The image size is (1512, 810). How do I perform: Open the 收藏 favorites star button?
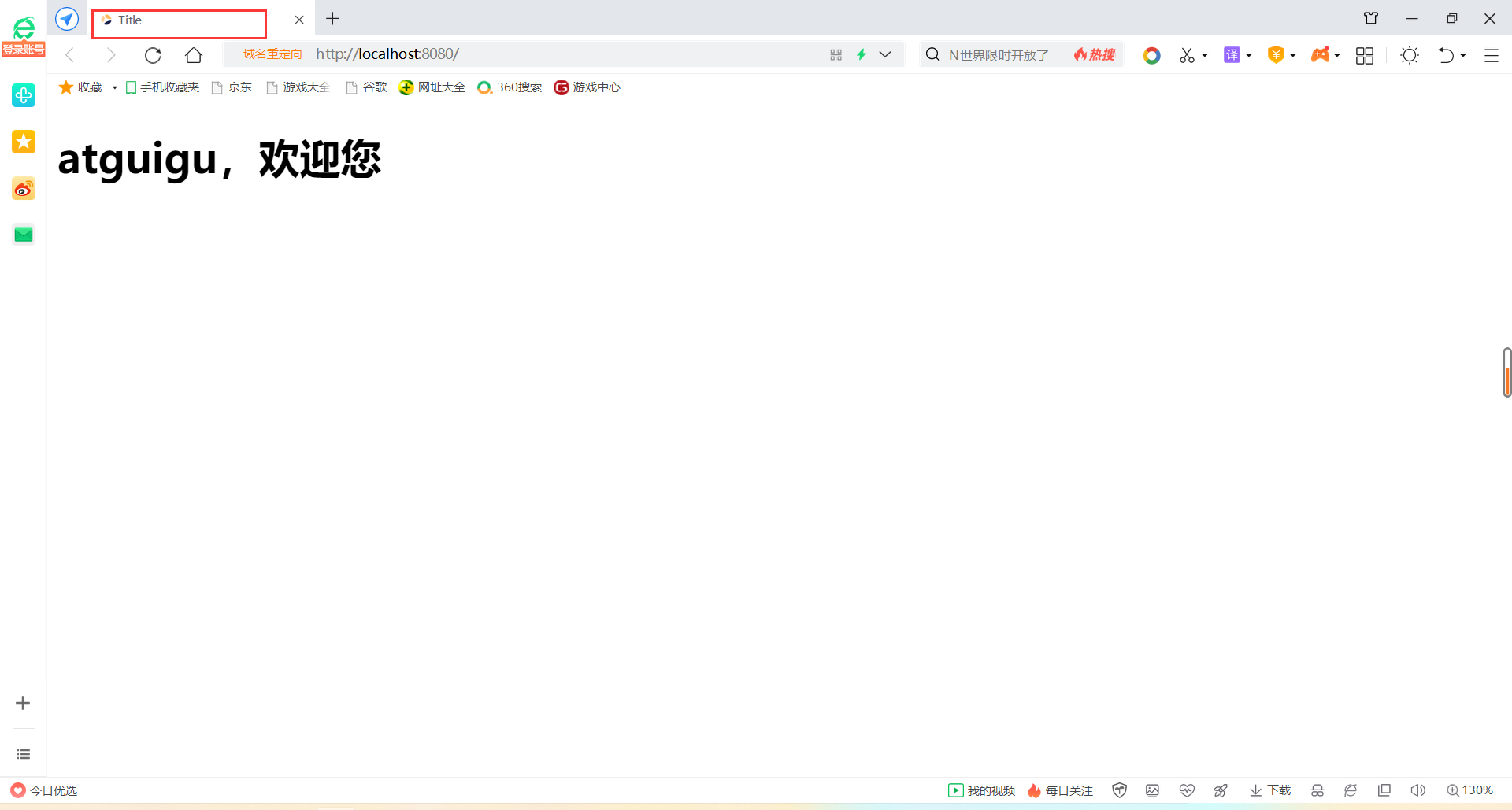pos(80,87)
